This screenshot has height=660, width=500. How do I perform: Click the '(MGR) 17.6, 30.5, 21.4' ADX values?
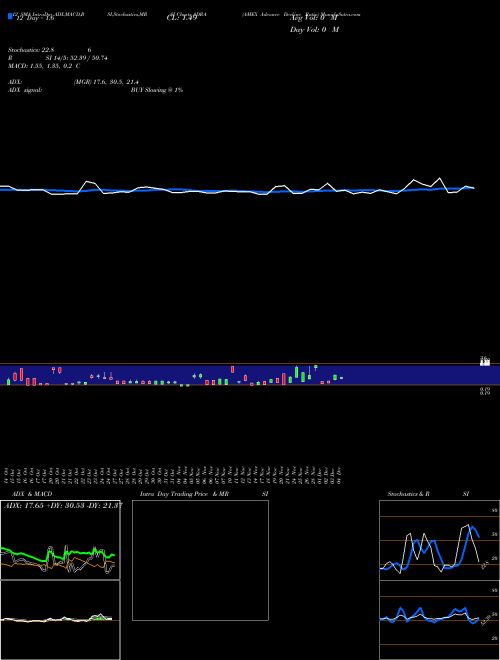106,82
